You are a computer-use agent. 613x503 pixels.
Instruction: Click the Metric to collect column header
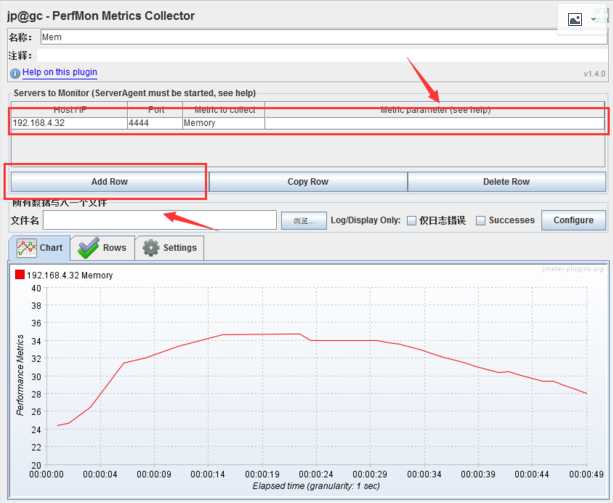click(223, 110)
